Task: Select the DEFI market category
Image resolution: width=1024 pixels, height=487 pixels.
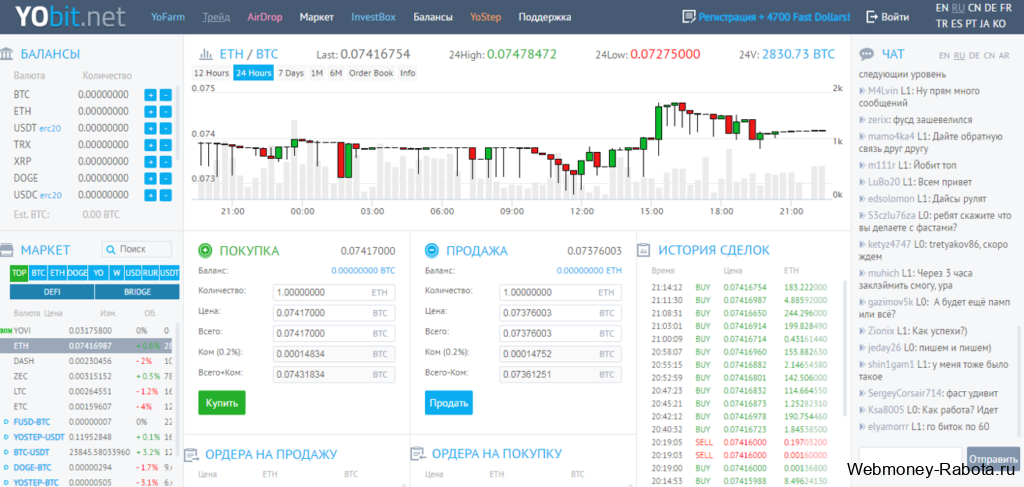Action: 52,292
